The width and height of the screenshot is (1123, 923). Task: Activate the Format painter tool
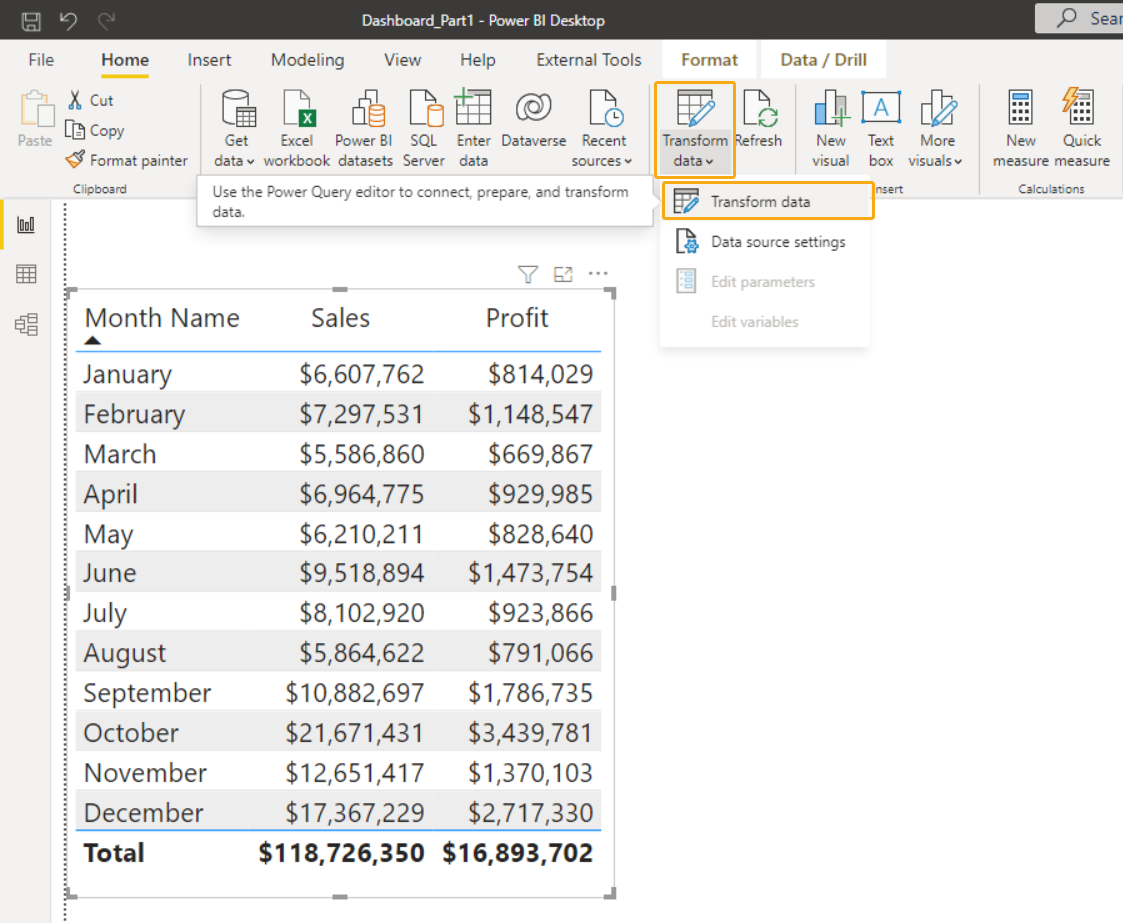(x=127, y=160)
